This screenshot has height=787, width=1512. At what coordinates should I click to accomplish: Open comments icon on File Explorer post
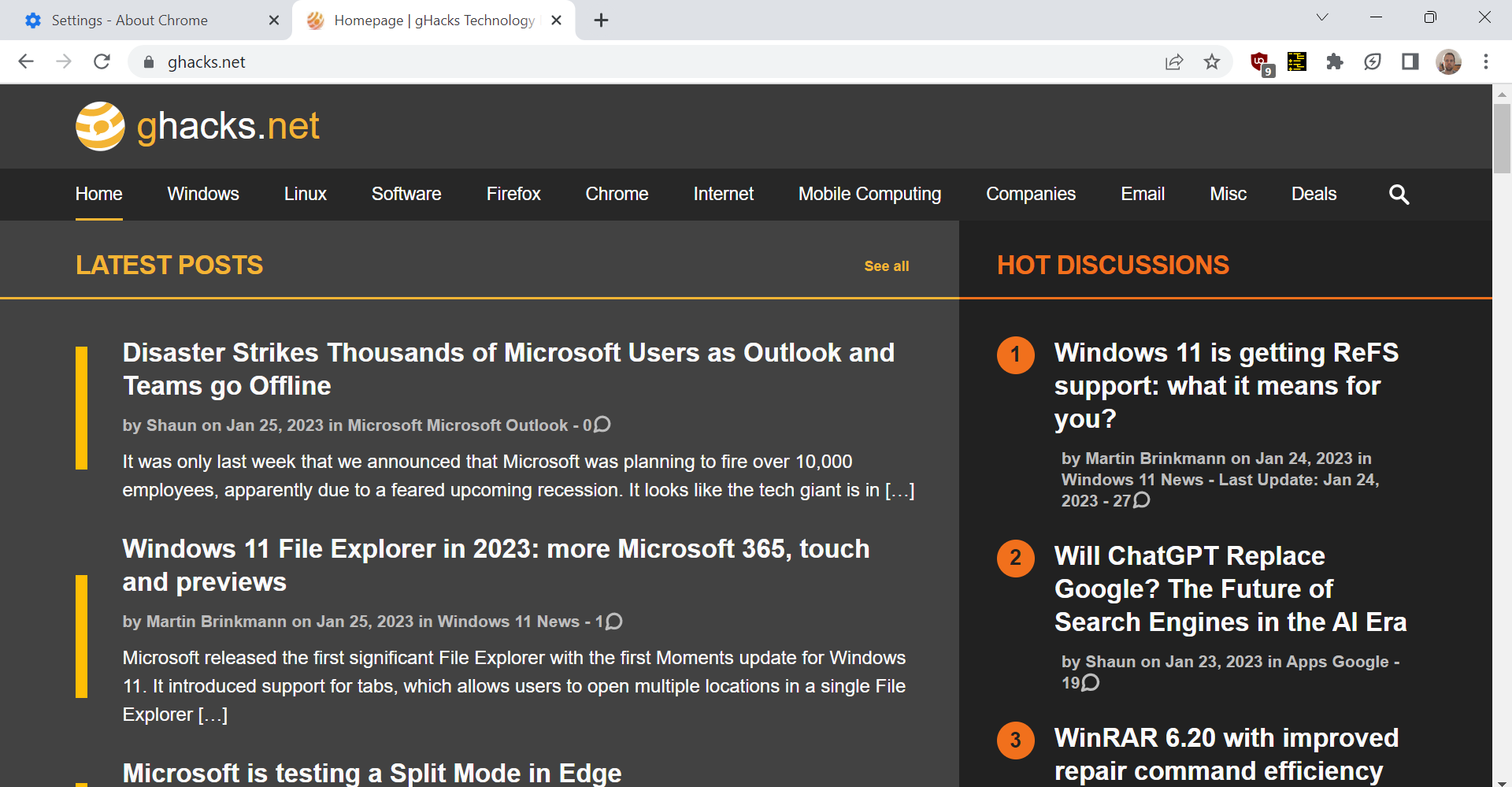[x=614, y=622]
